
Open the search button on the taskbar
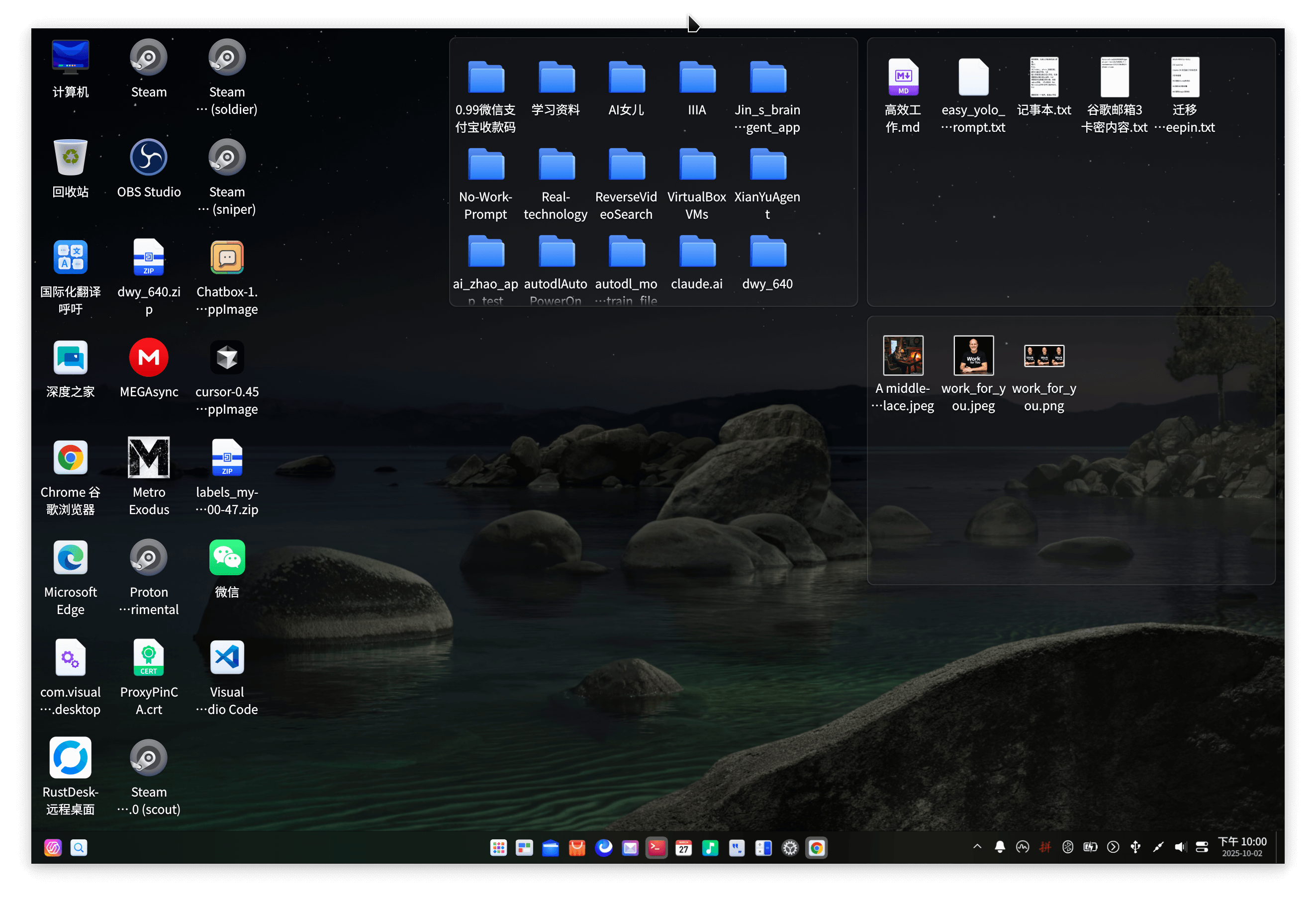[x=79, y=848]
